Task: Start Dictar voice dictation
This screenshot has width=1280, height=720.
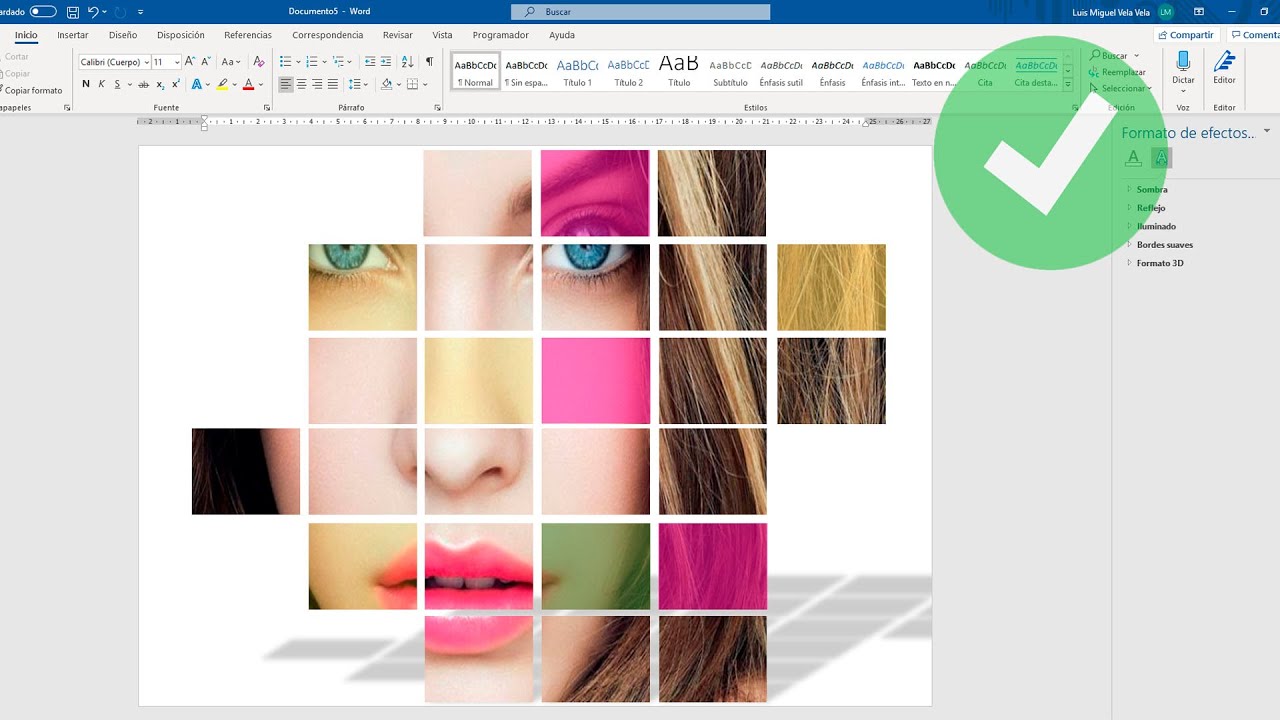Action: [1183, 70]
